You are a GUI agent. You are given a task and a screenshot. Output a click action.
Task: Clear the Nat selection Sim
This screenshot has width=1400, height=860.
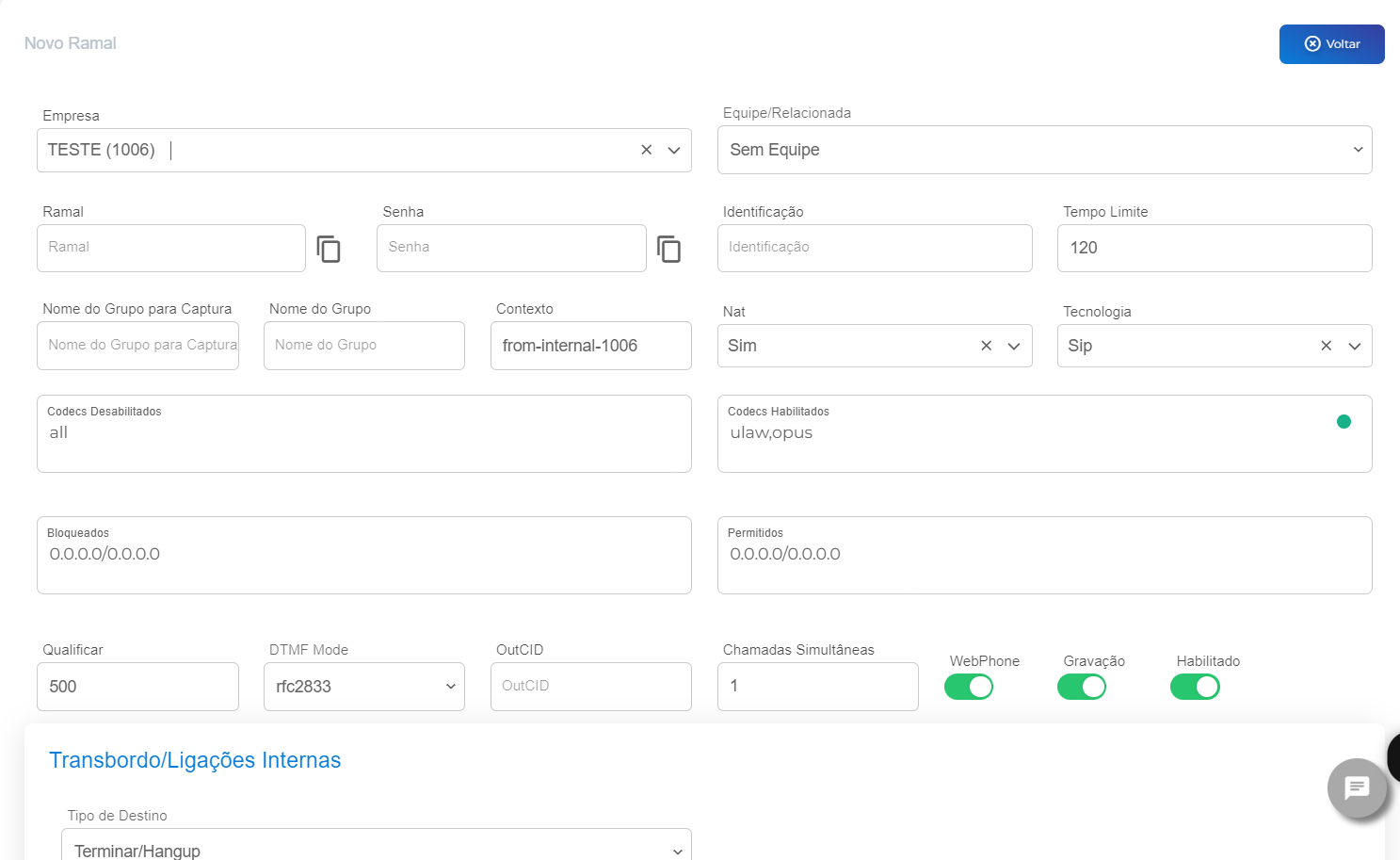[986, 346]
